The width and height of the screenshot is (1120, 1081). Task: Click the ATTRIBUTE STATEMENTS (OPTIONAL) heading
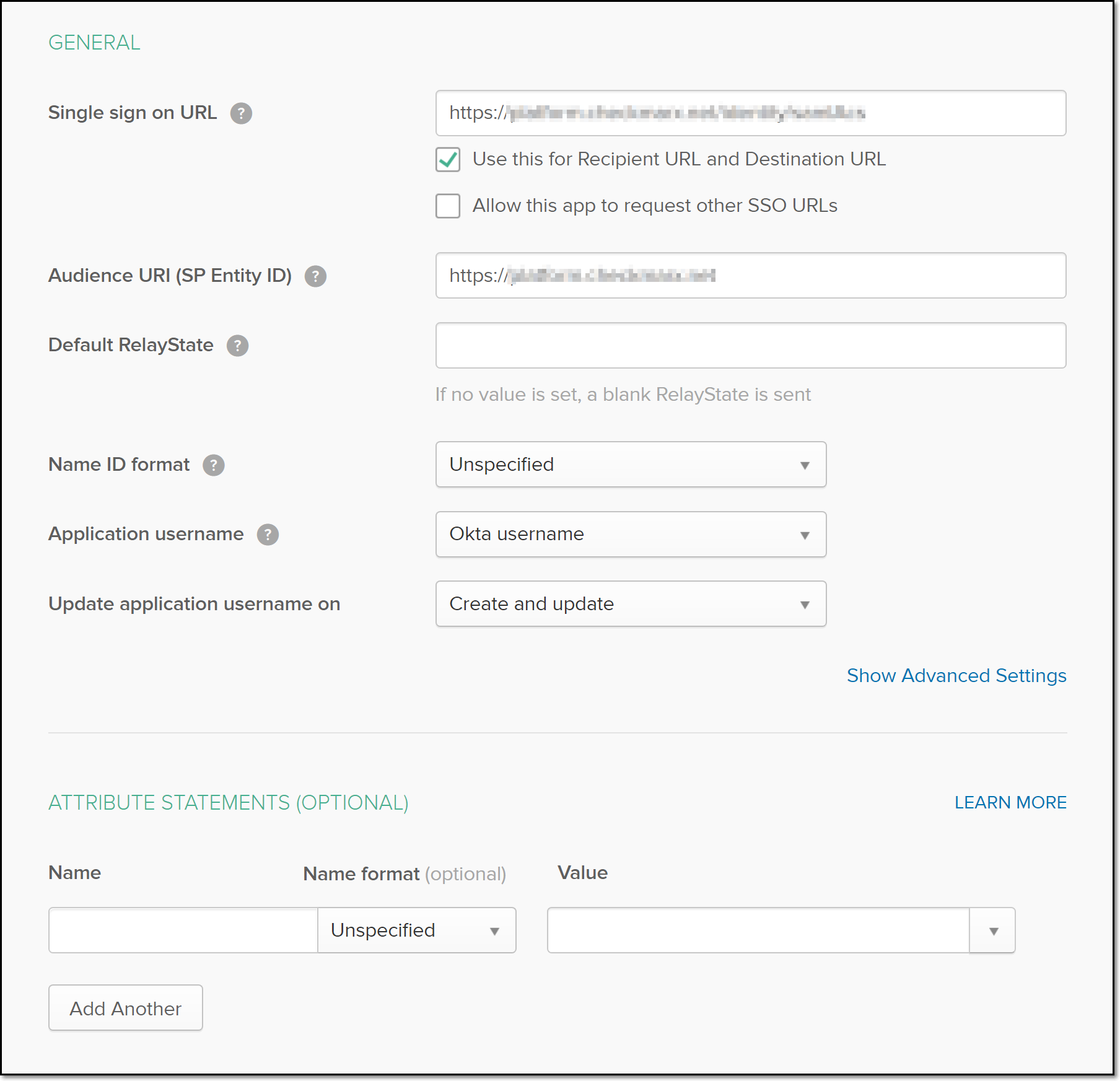coord(229,803)
